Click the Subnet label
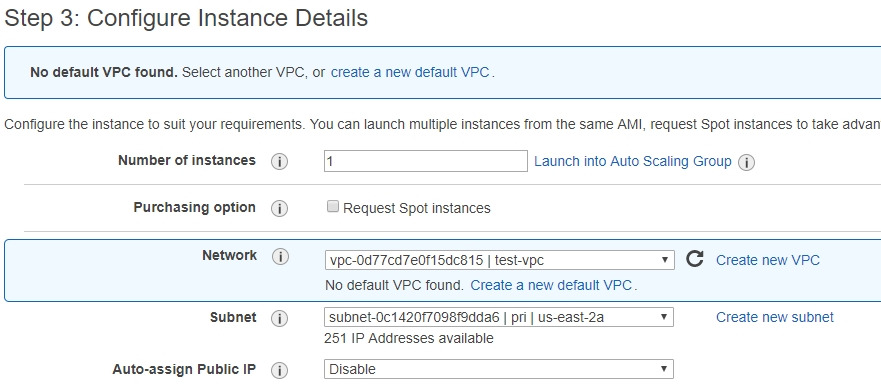The width and height of the screenshot is (881, 389). tap(233, 317)
